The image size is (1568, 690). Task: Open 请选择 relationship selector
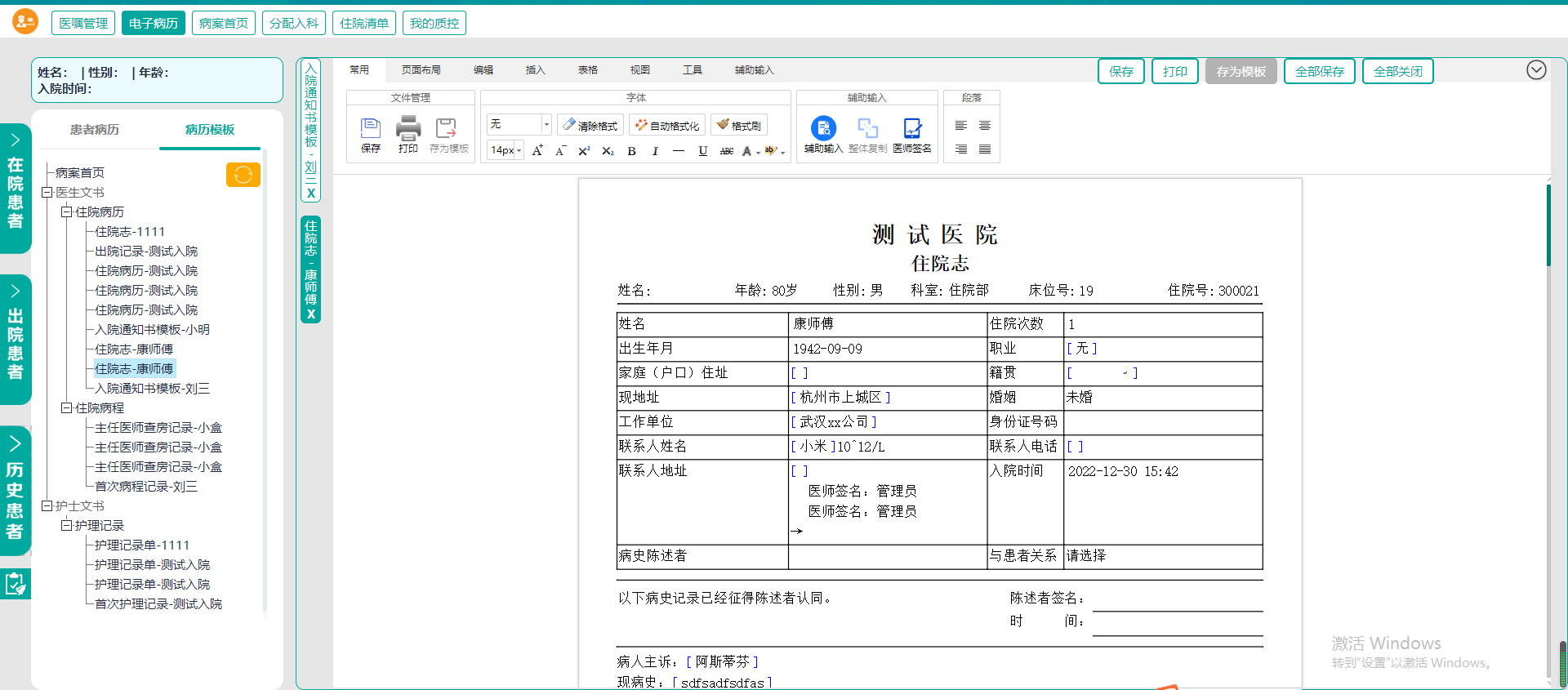click(1086, 556)
